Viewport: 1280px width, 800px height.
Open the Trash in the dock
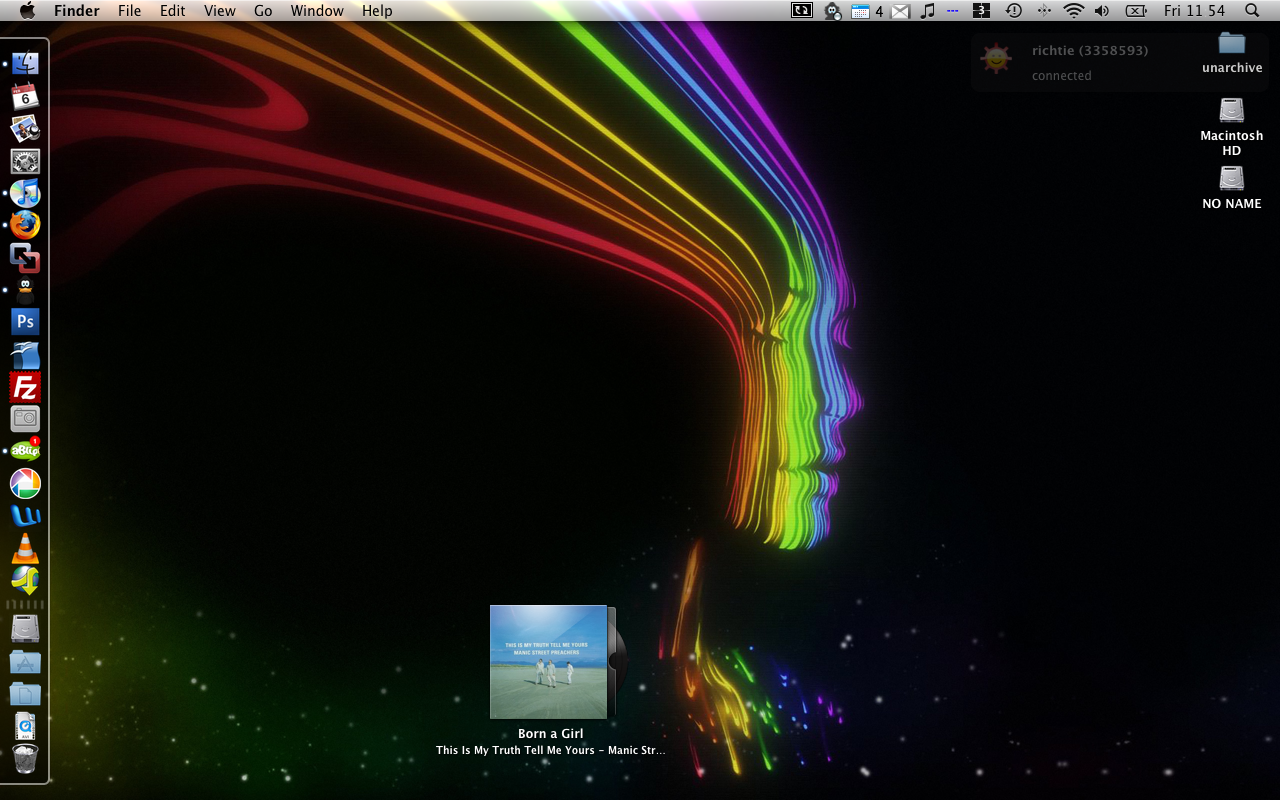(x=25, y=758)
